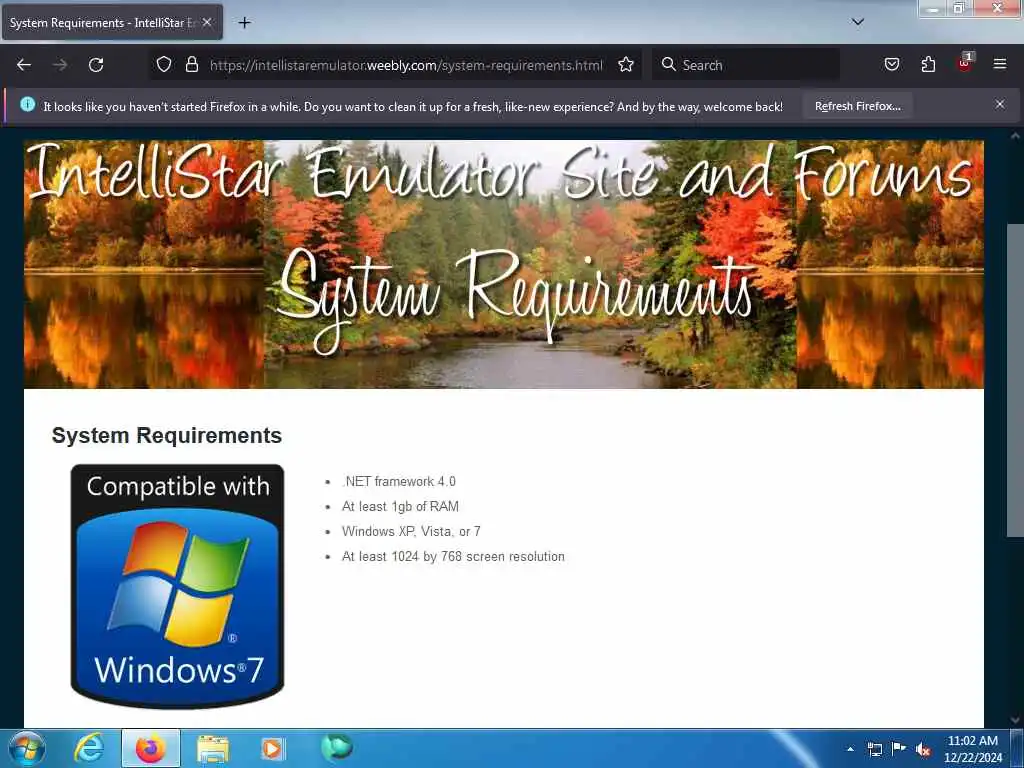
Task: Click the muted volume speaker icon
Action: point(923,749)
